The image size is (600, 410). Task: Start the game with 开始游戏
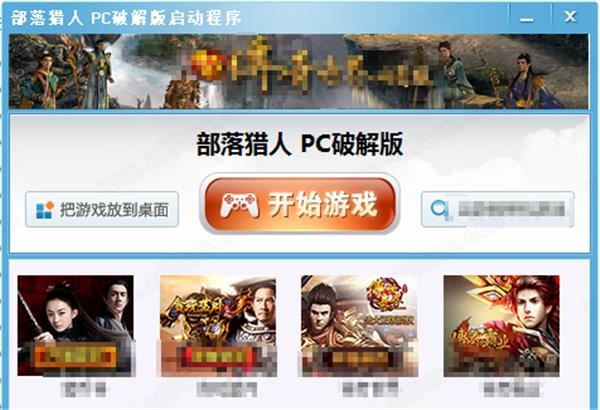[x=300, y=204]
